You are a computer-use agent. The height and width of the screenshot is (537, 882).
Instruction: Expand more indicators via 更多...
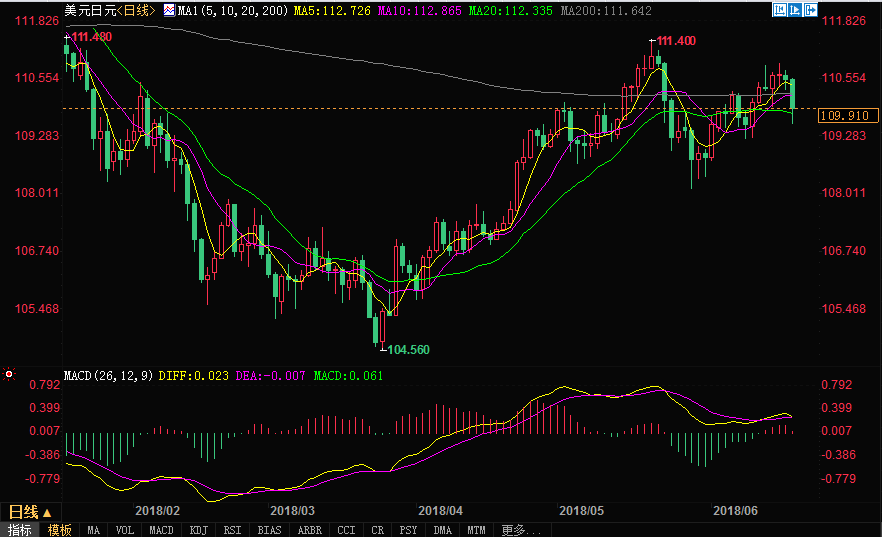pos(520,530)
